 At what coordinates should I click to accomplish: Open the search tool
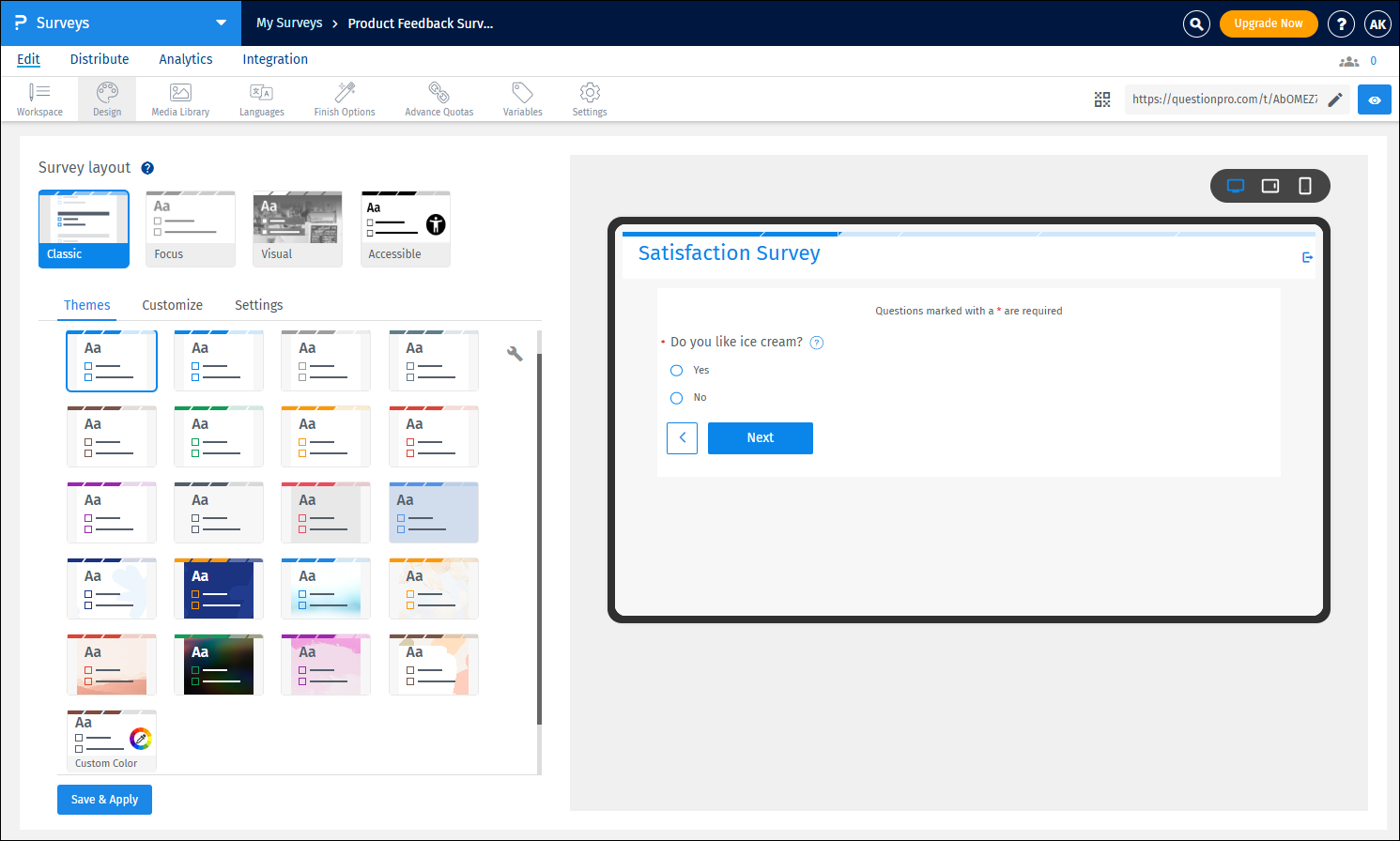[1195, 23]
